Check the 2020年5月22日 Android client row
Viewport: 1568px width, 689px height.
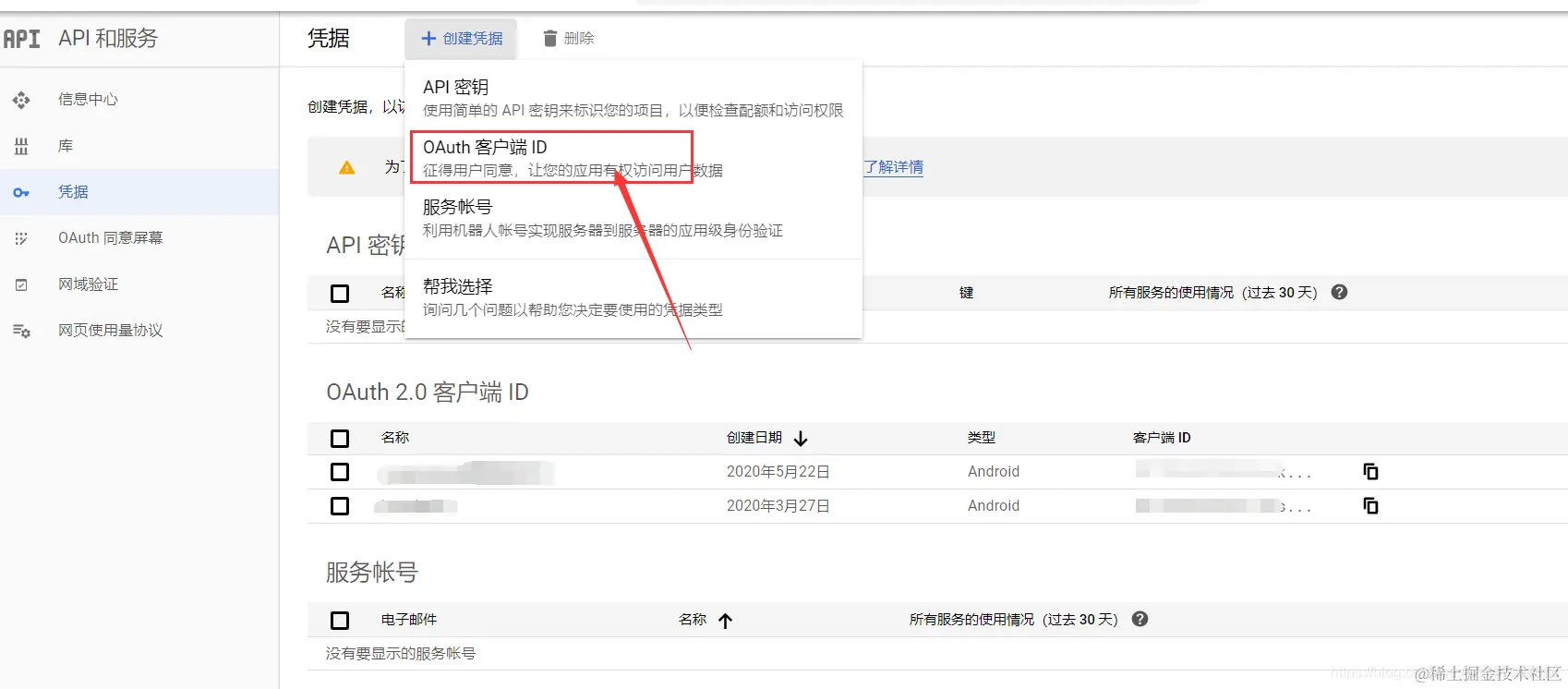[340, 472]
